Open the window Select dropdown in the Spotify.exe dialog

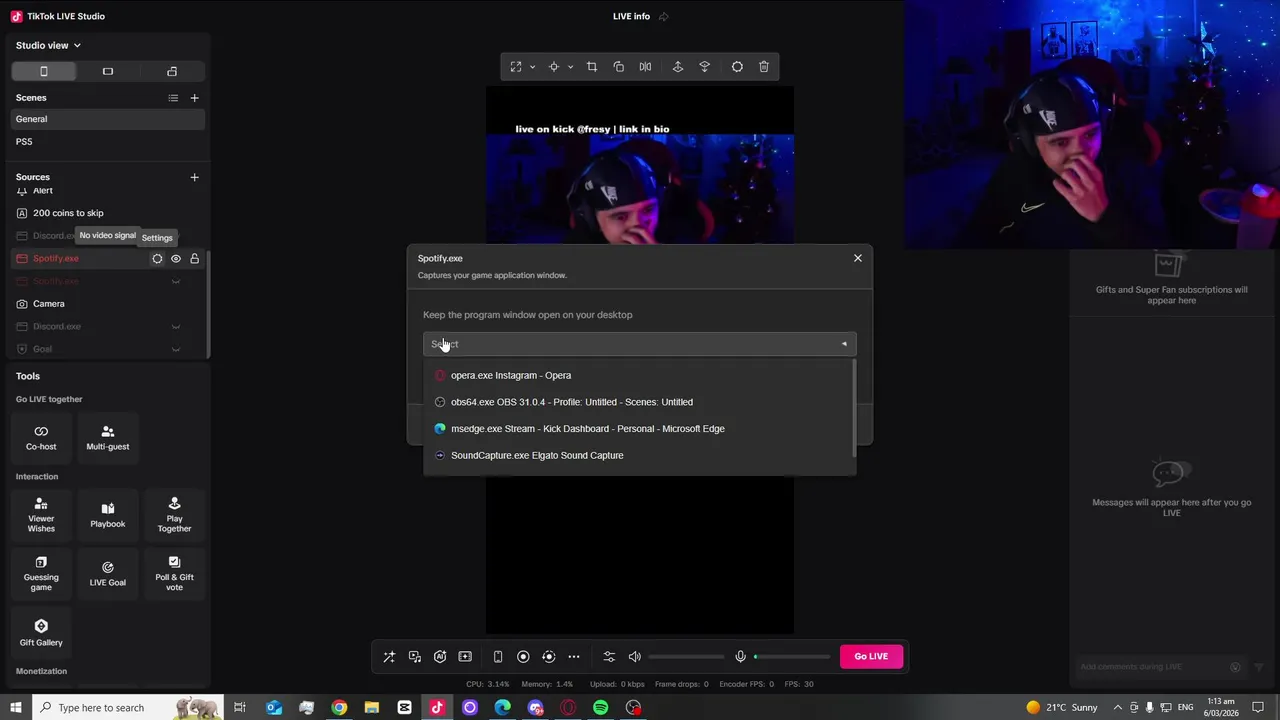point(640,344)
